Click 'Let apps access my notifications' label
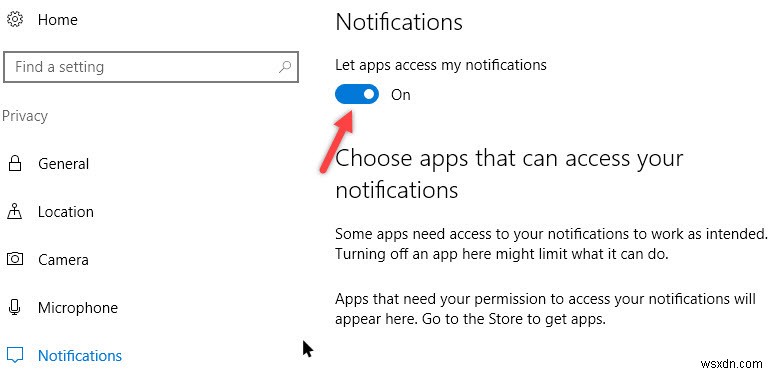 tap(441, 65)
